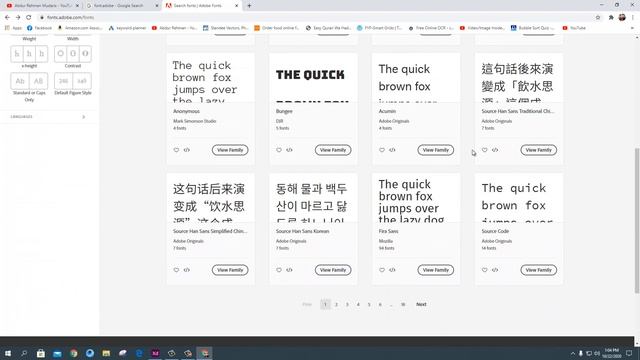Image resolution: width=640 pixels, height=360 pixels.
Task: Reload the page with browser refresh icon
Action: [29, 18]
